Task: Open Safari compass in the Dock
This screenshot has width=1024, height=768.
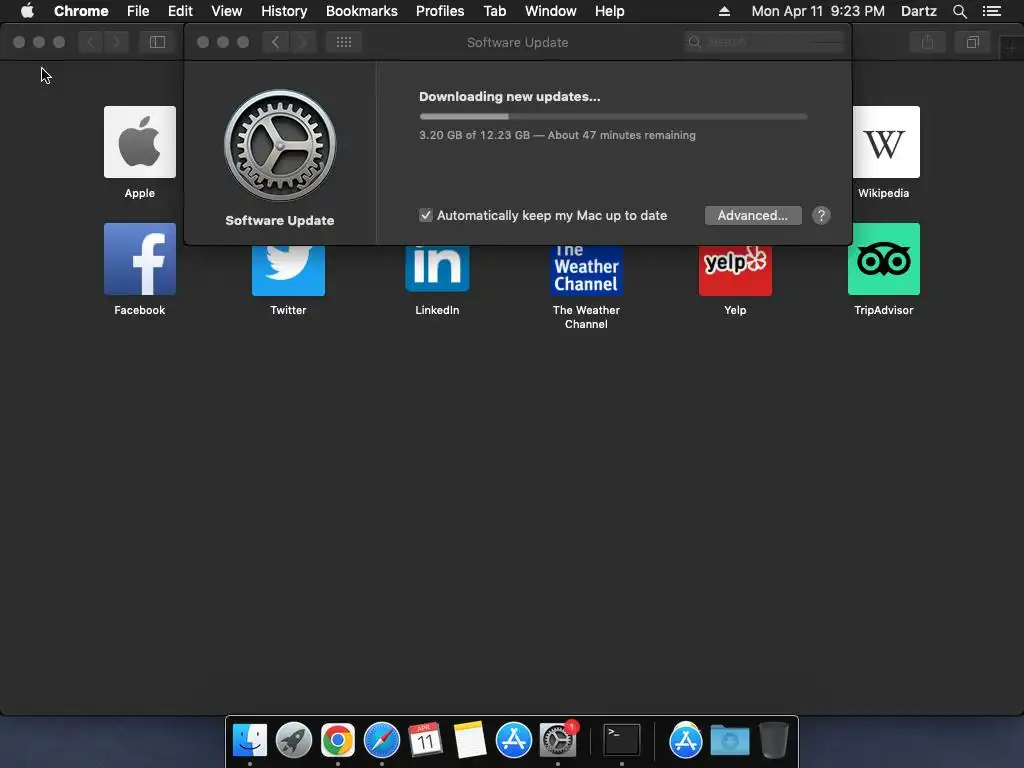Action: (x=381, y=741)
